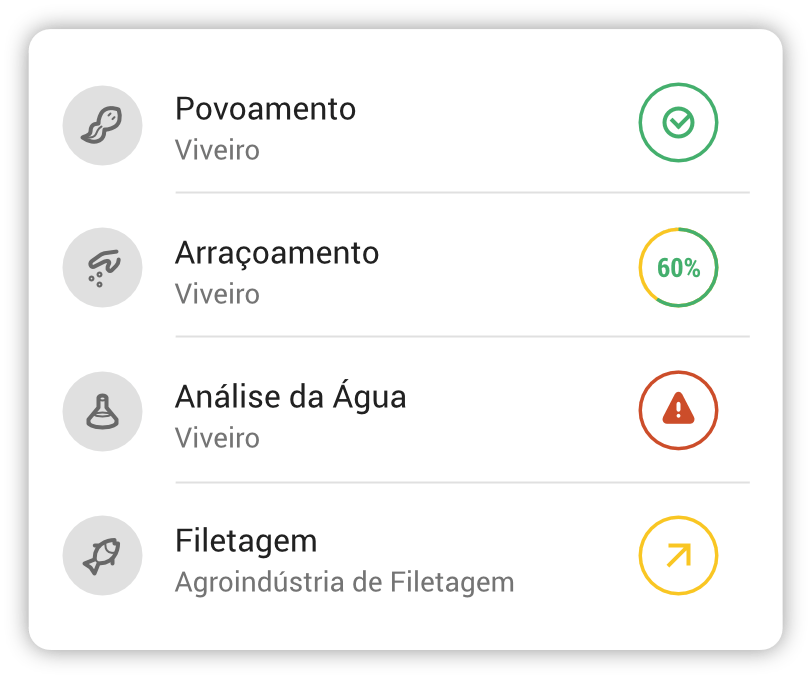This screenshot has width=812, height=680.
Task: Click the Arraçoamento feeding icon
Action: coord(103,268)
